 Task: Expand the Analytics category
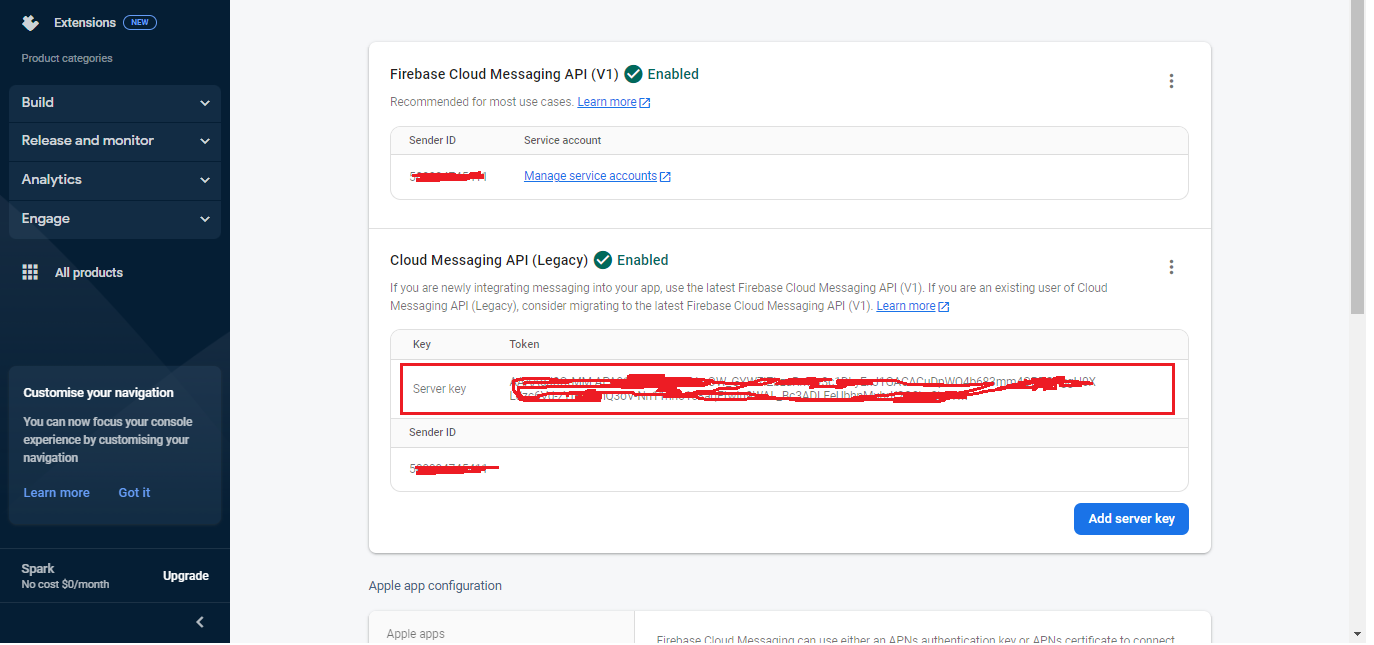tap(114, 180)
